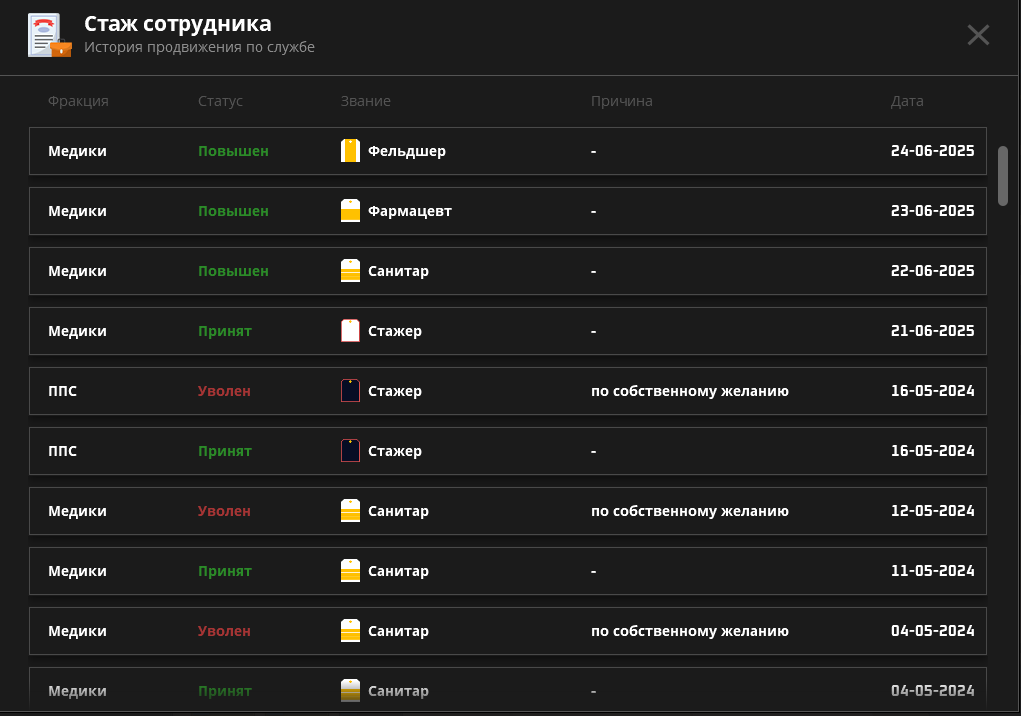This screenshot has width=1021, height=716.
Task: Click the vertical scrollbar thumb
Action: pyautogui.click(x=1002, y=175)
